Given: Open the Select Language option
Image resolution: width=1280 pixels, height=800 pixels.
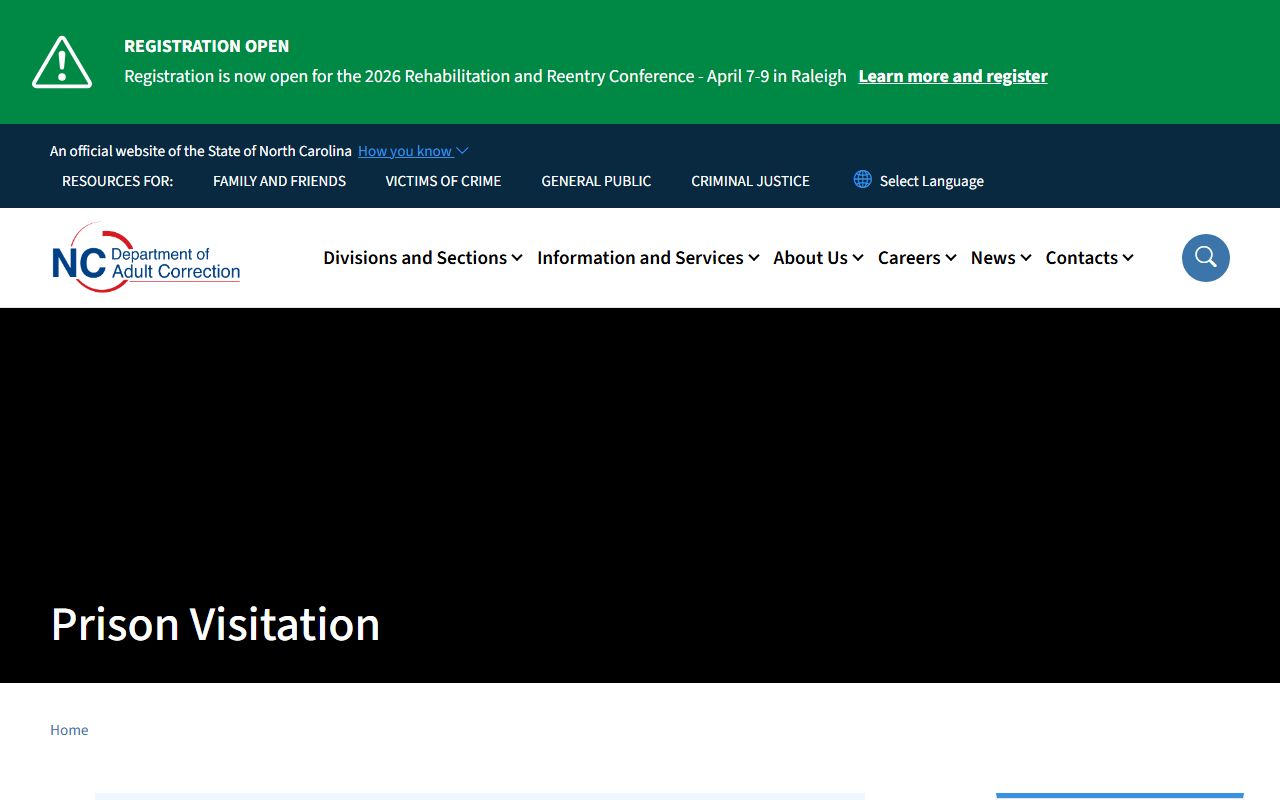Looking at the screenshot, I should (931, 181).
